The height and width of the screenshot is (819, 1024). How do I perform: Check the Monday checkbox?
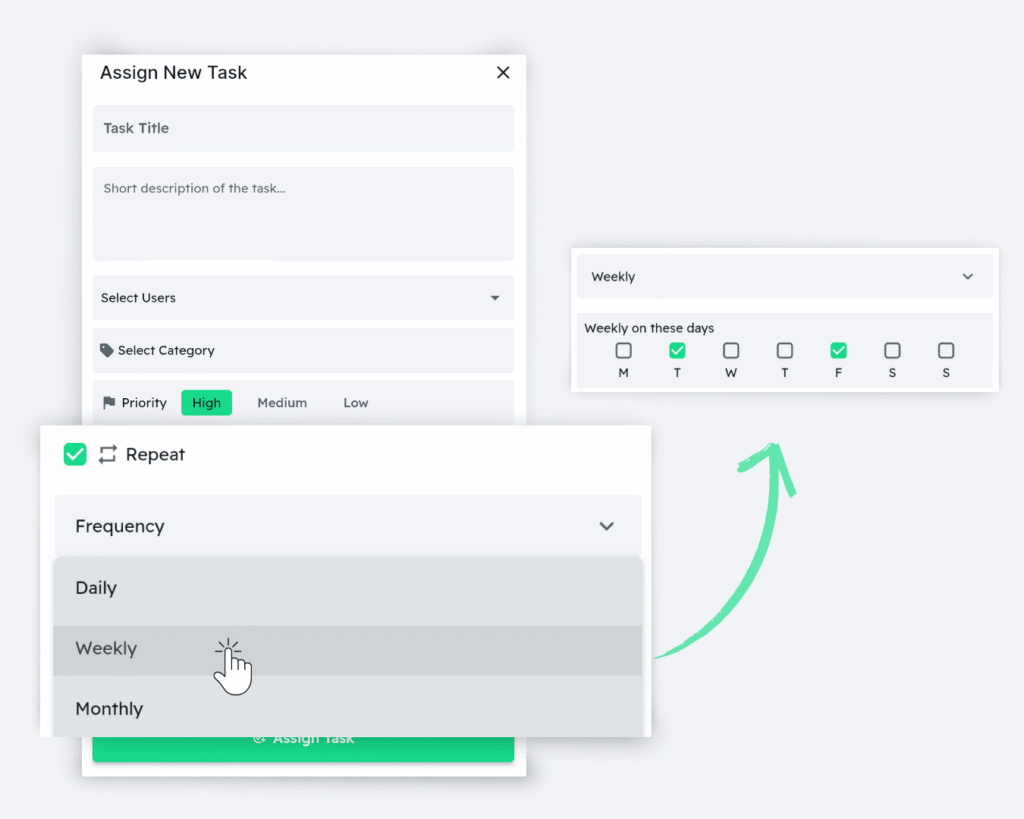pos(624,351)
